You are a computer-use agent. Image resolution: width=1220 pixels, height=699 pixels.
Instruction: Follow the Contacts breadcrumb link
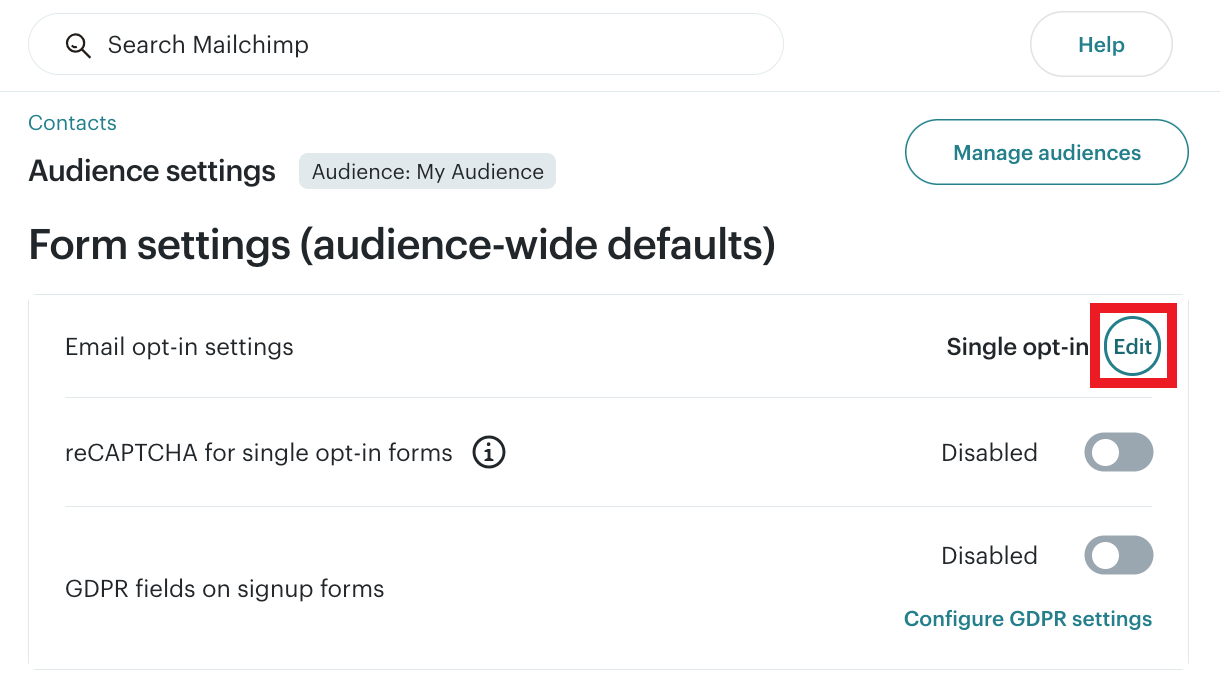tap(72, 123)
